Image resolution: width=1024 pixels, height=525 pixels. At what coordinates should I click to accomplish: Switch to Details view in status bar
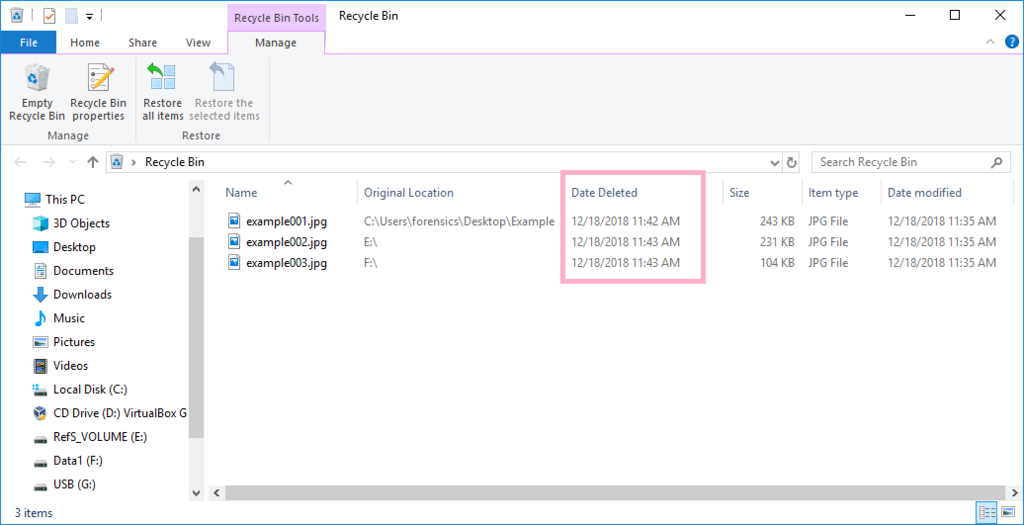[x=985, y=512]
